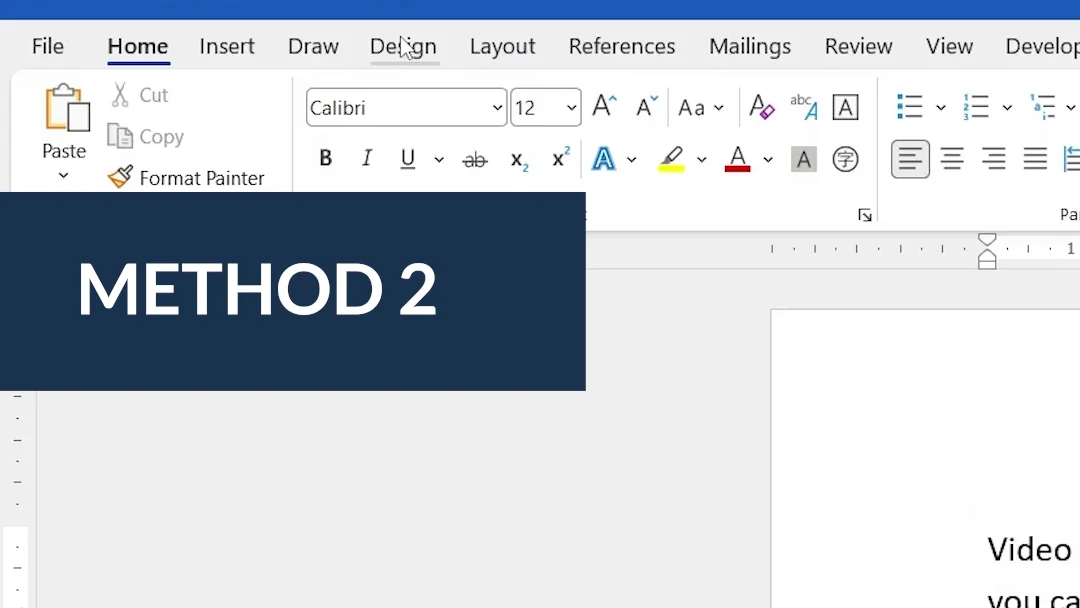Screen dimensions: 1080x608
Task: Align text left
Action: [x=910, y=159]
